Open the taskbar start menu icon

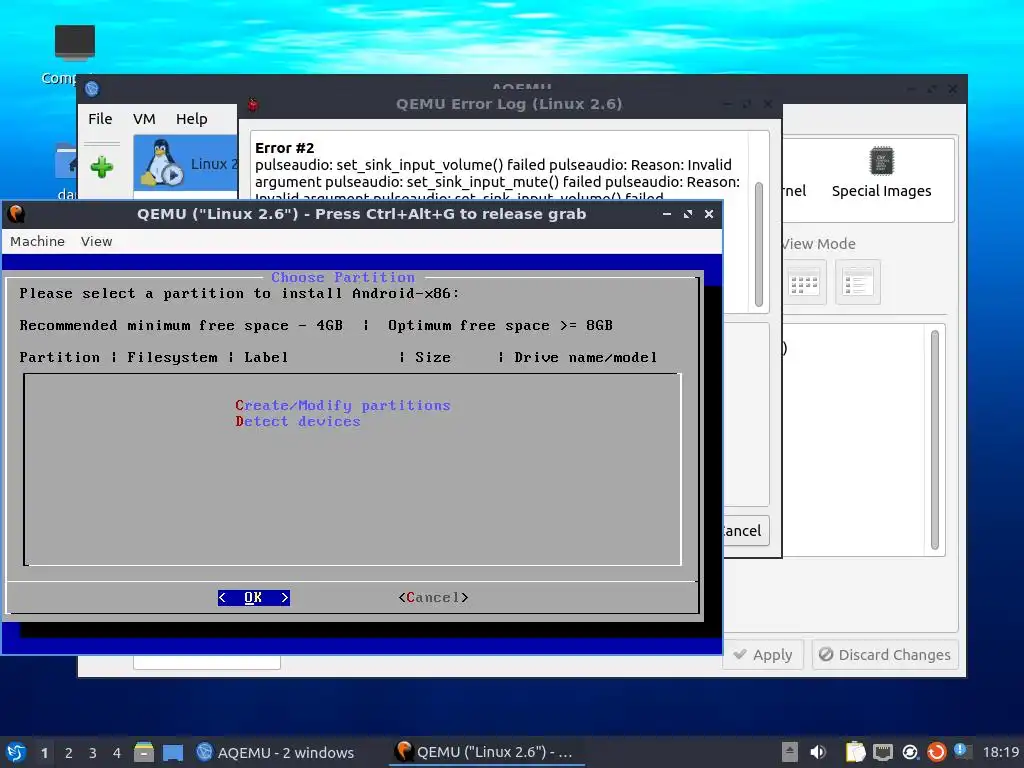coord(16,752)
